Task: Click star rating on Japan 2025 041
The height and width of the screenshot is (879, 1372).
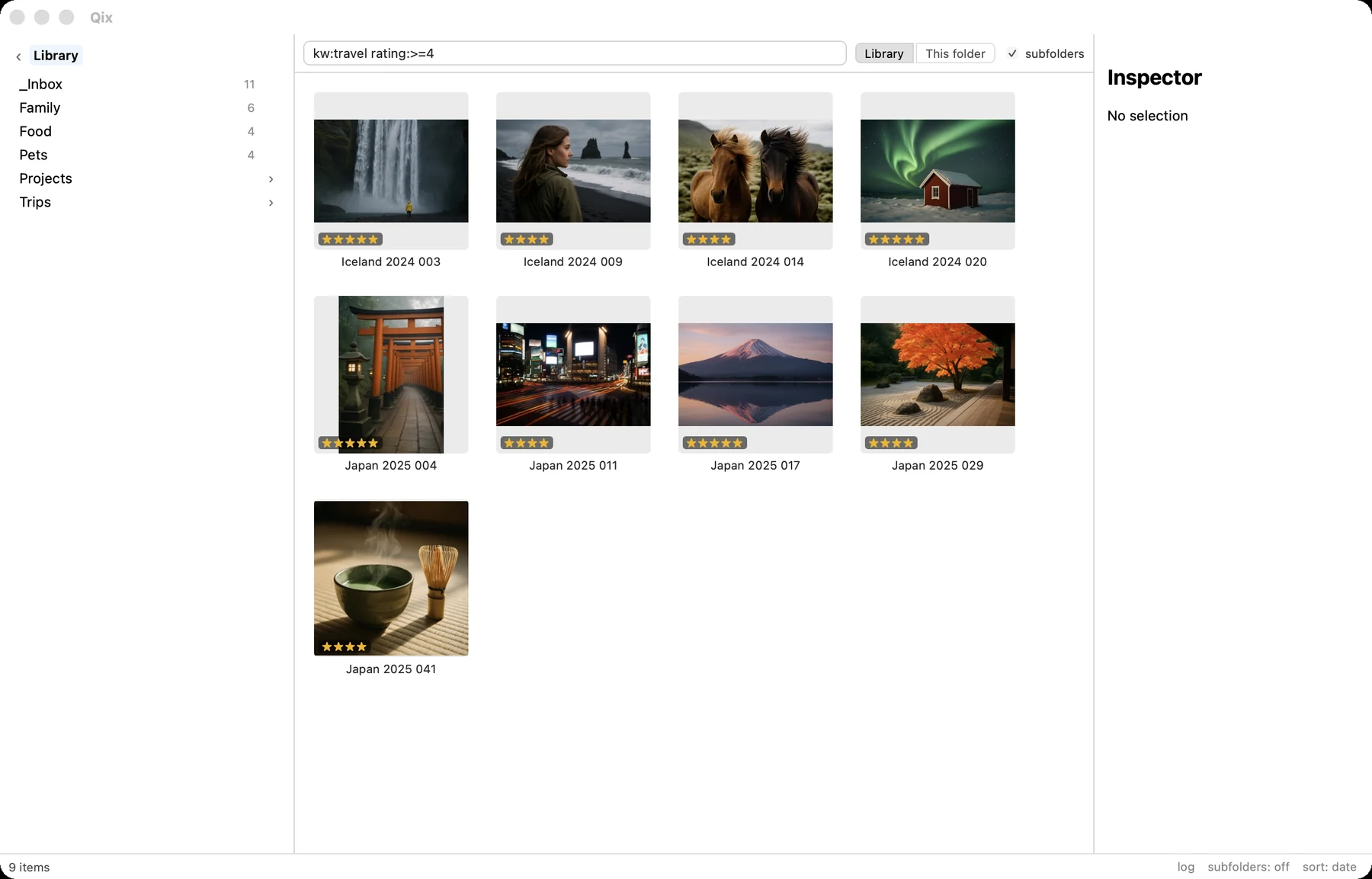Action: [x=345, y=646]
